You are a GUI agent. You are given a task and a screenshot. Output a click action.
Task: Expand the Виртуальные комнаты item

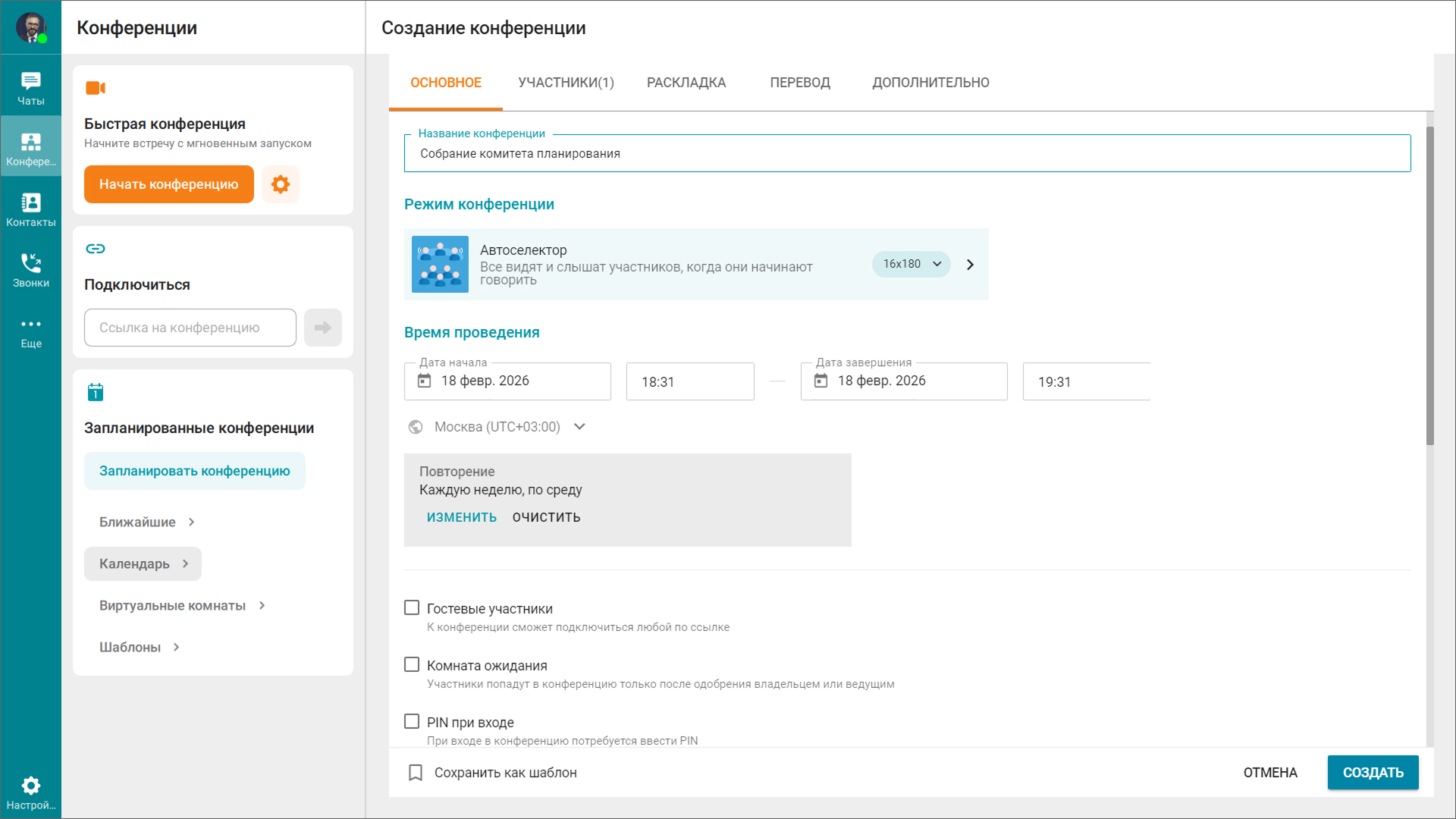tap(182, 606)
